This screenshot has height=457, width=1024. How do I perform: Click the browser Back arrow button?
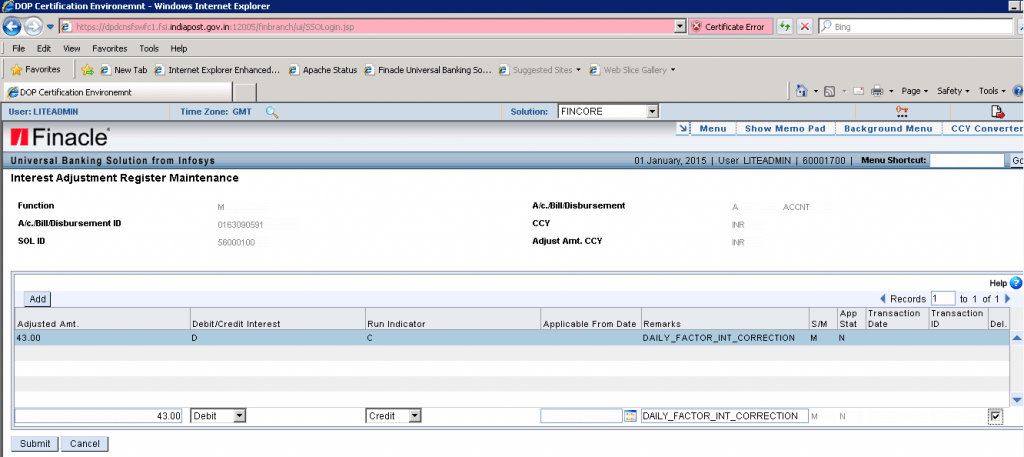tap(12, 27)
